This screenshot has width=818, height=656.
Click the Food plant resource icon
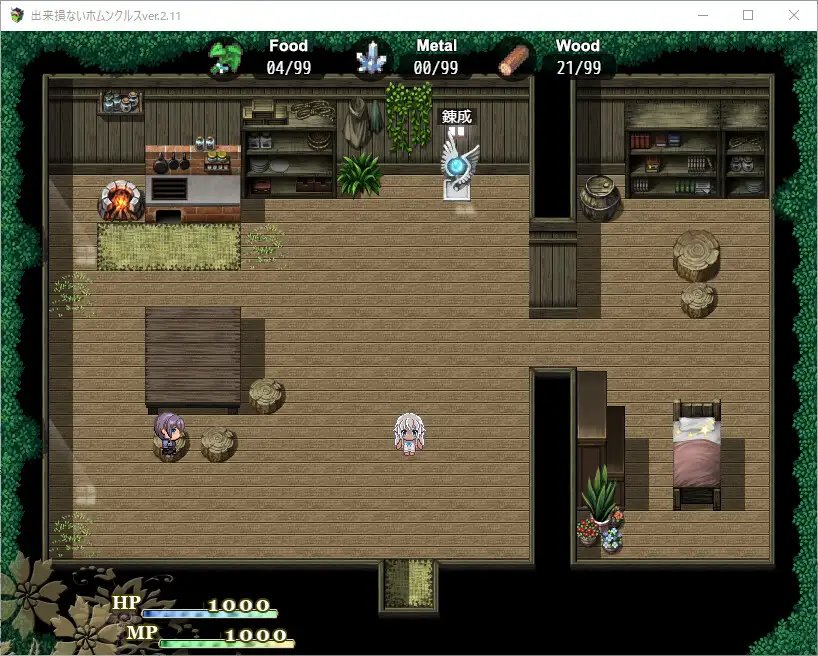[x=226, y=58]
